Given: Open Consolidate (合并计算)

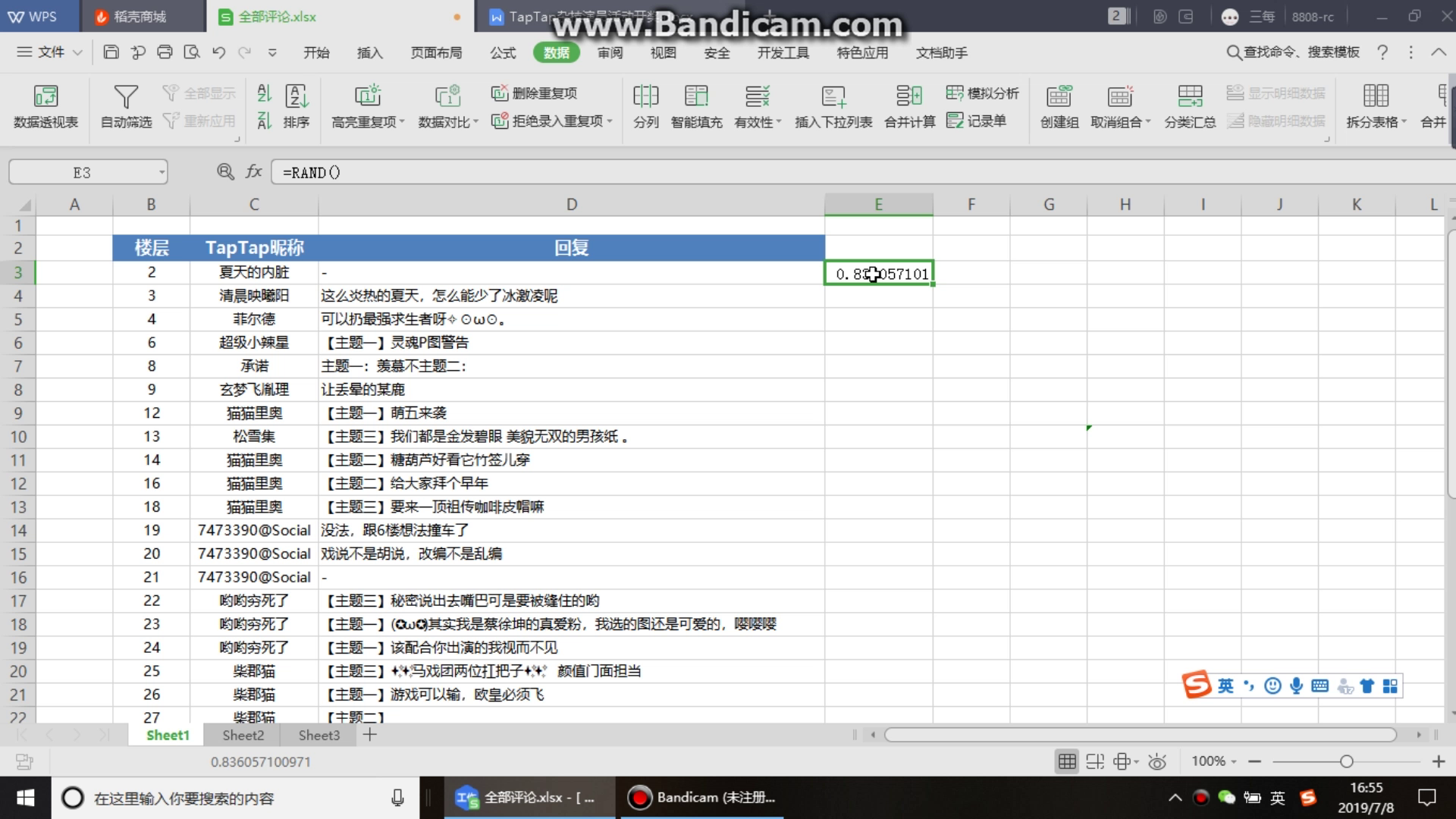Looking at the screenshot, I should 909,106.
